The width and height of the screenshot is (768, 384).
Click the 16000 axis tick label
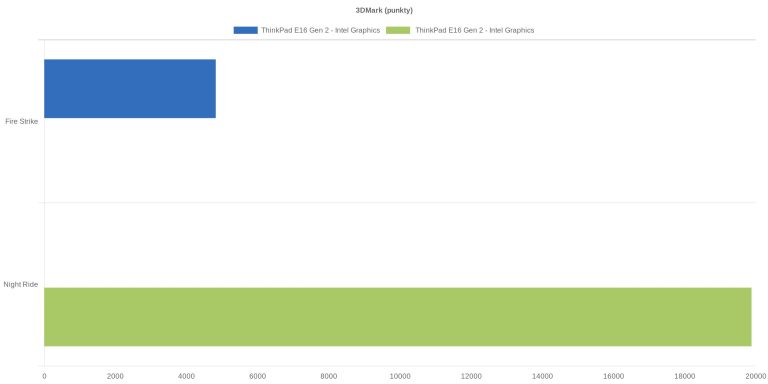point(613,376)
